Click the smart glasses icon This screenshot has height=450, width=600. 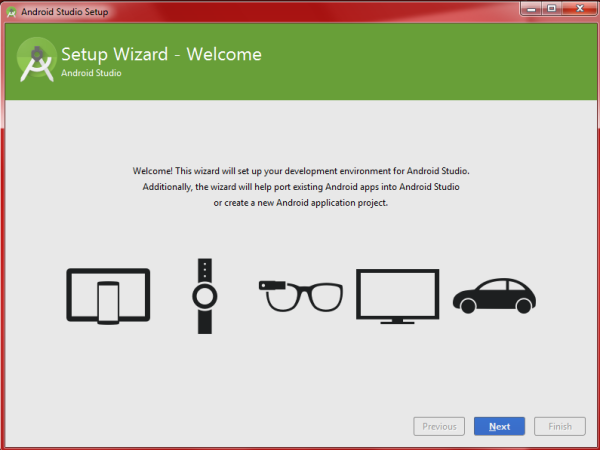pos(301,296)
